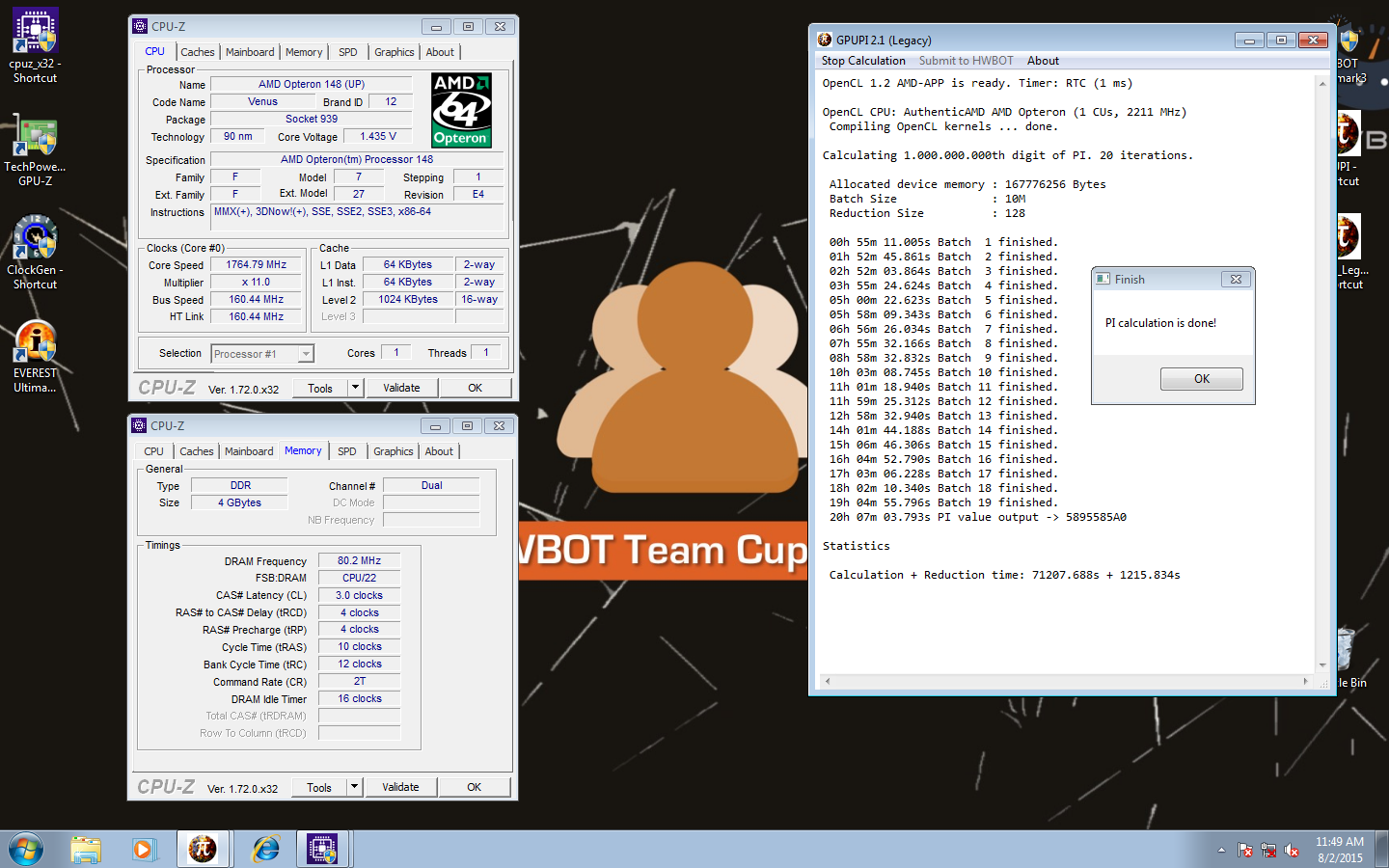Click GPUPI horizontal scrollbar left arrow
This screenshot has width=1389, height=868.
pos(827,681)
